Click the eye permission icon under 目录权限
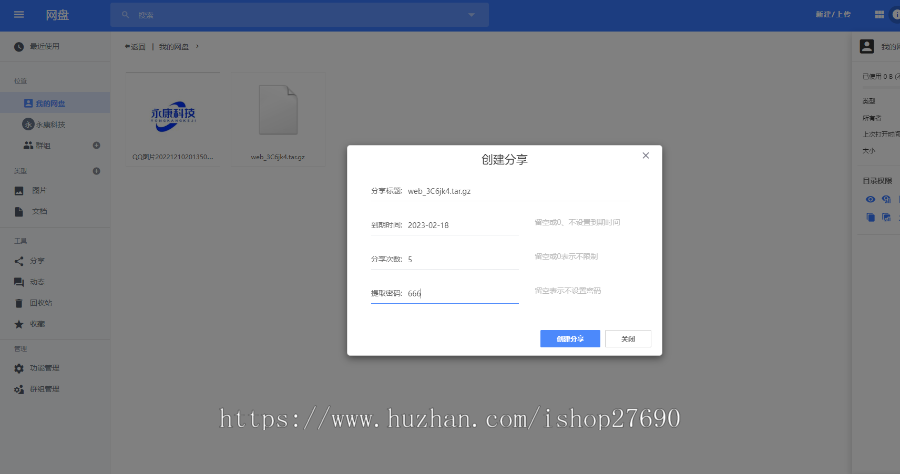This screenshot has height=474, width=900. point(870,199)
